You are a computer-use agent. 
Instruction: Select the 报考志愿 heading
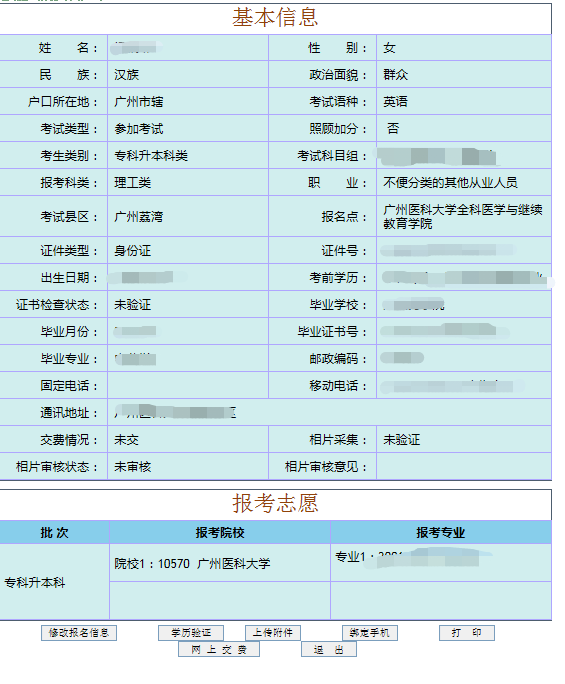pyautogui.click(x=275, y=503)
